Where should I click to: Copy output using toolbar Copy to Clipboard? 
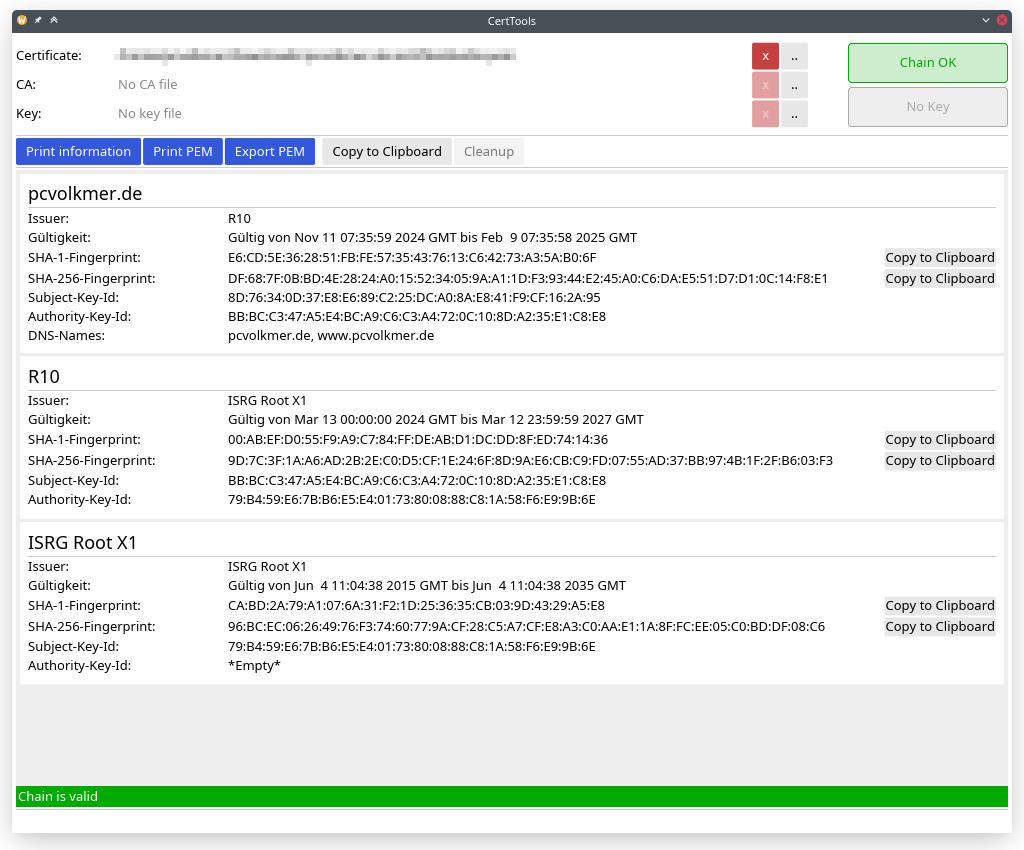click(x=386, y=151)
